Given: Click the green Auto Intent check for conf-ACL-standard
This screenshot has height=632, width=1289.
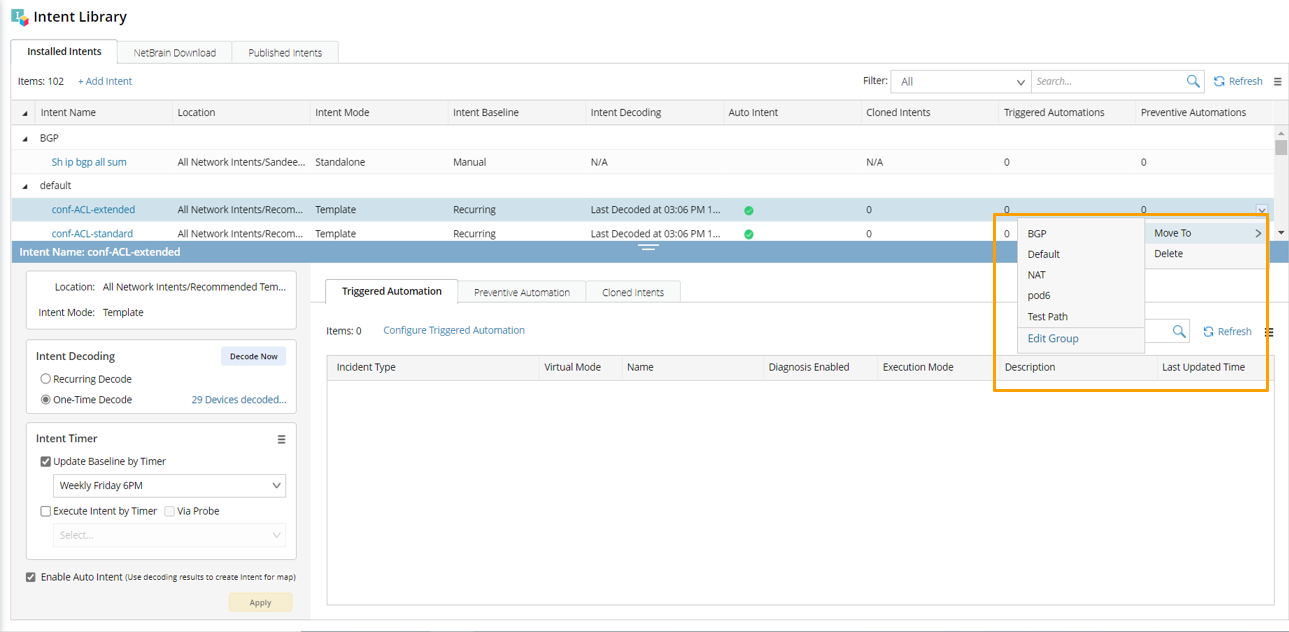Looking at the screenshot, I should click(x=748, y=234).
